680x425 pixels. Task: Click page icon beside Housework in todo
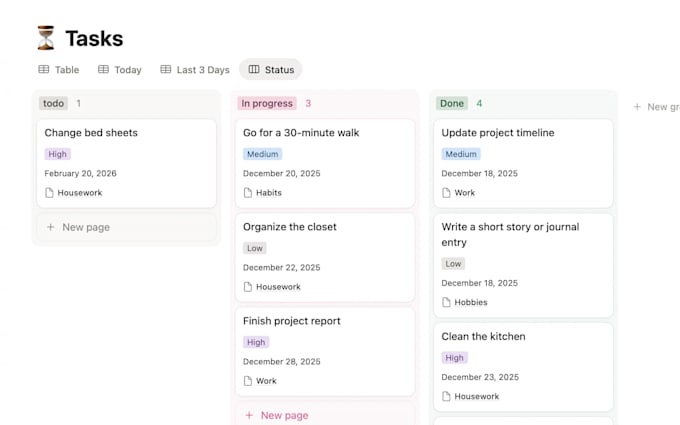[49, 193]
